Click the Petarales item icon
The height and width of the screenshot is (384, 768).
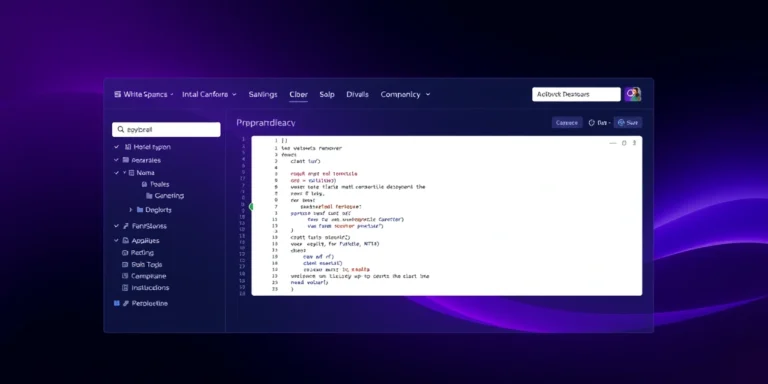click(126, 160)
